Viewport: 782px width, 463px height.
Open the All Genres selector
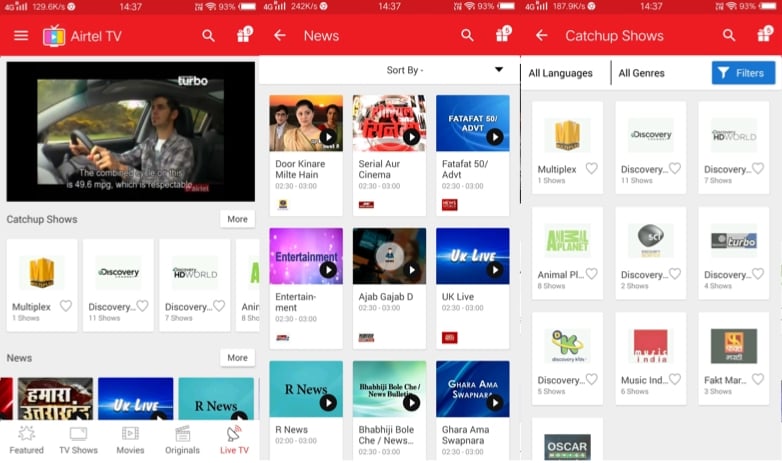641,73
